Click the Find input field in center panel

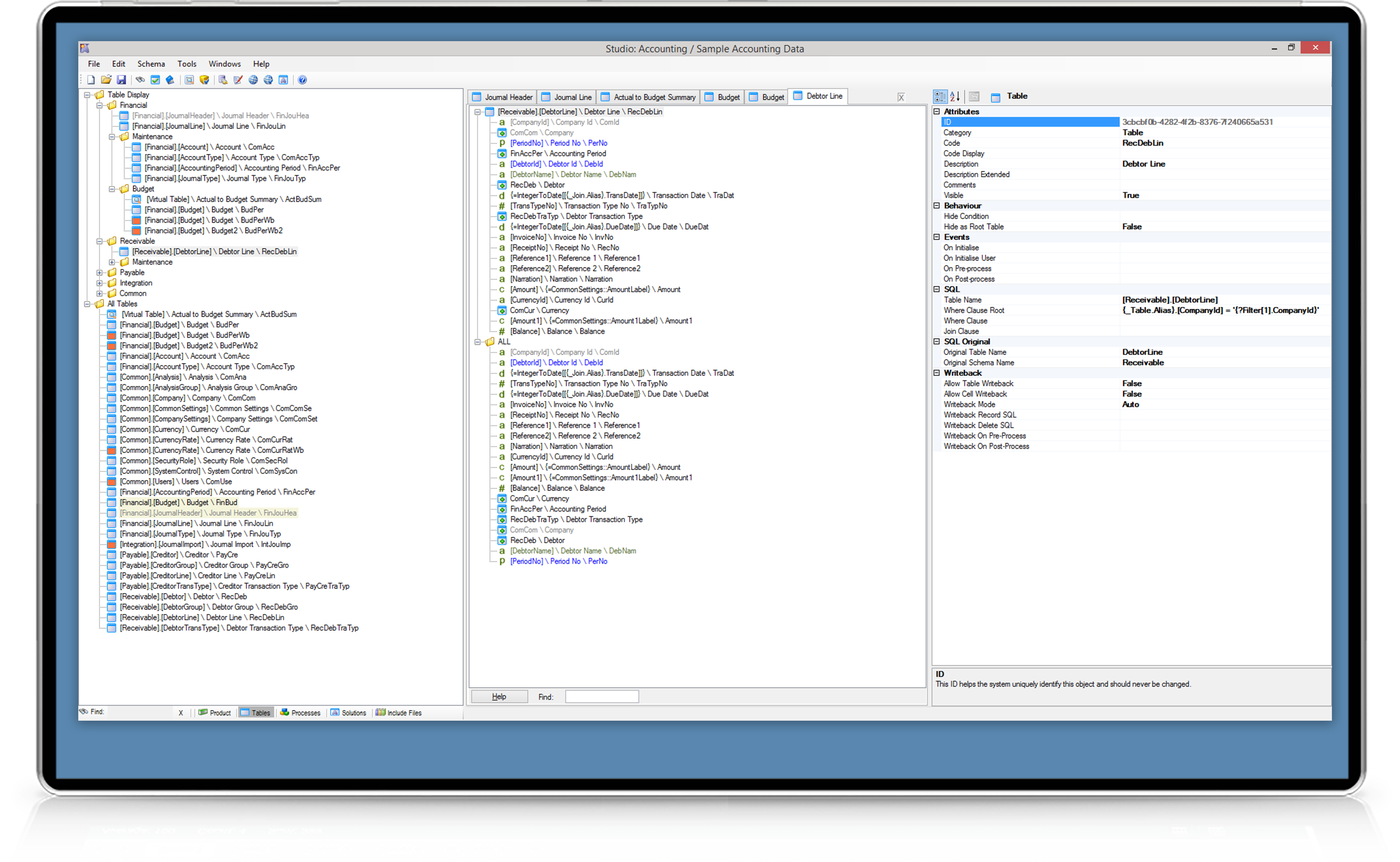point(602,697)
